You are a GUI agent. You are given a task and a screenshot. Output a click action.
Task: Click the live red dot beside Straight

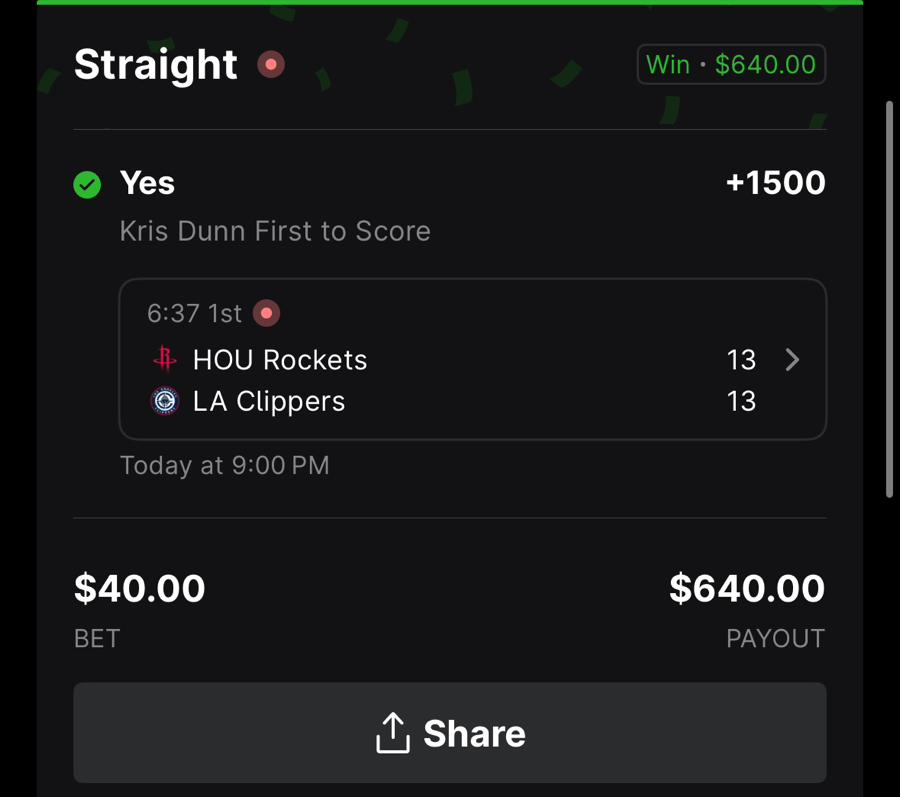click(x=270, y=64)
